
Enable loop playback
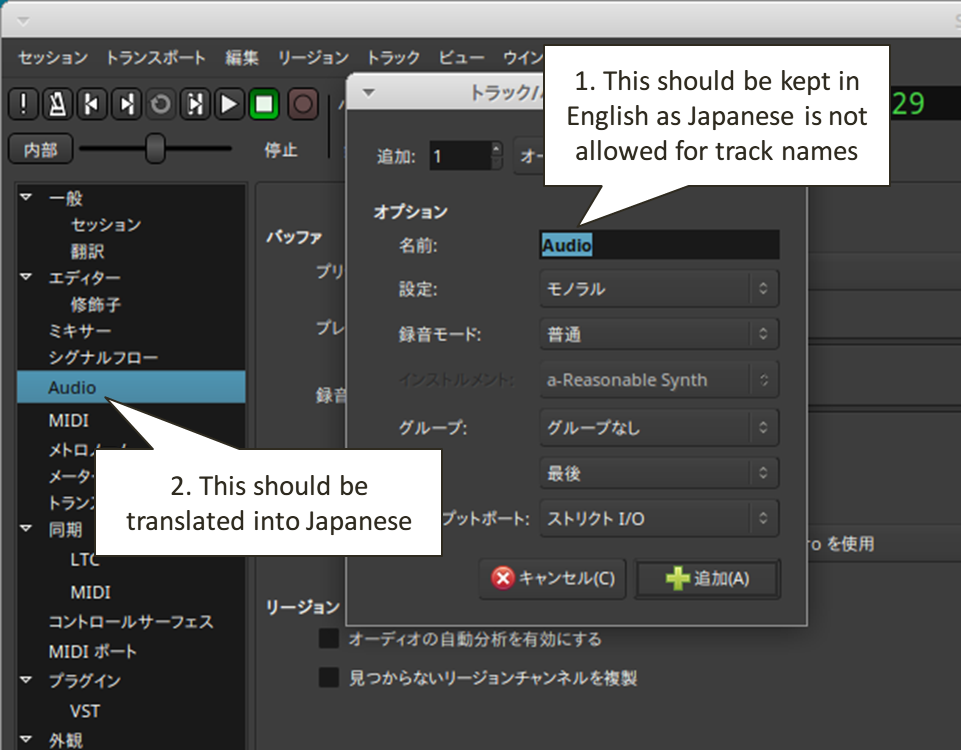tap(160, 104)
